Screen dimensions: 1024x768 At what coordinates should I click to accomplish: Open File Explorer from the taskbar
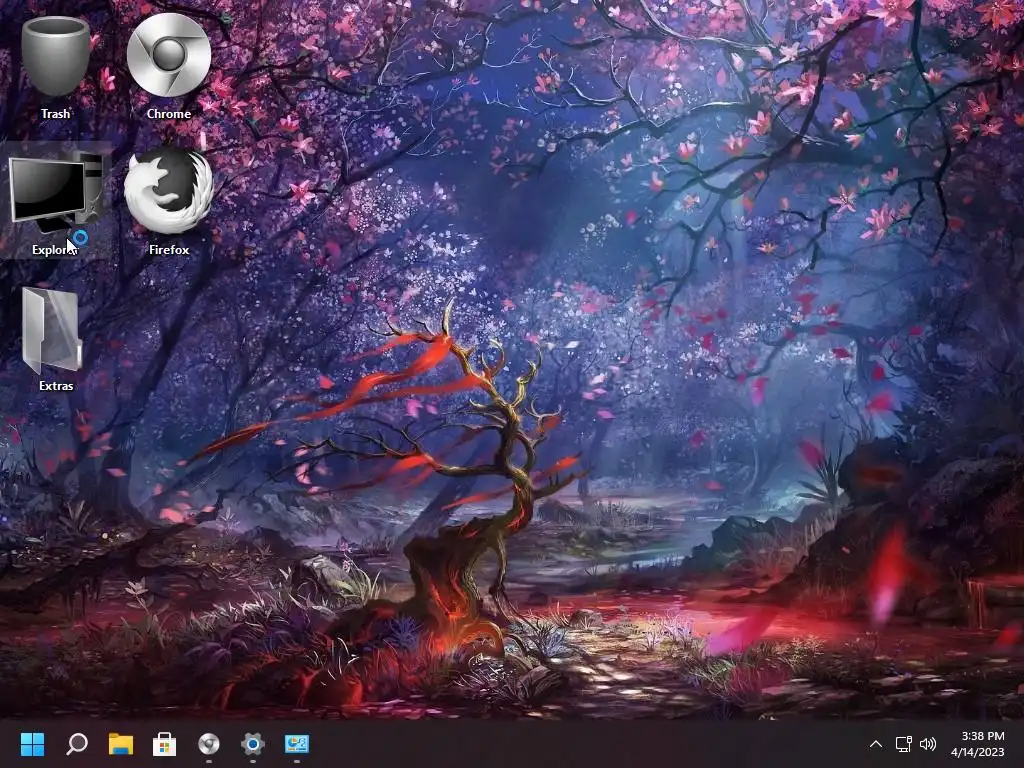point(121,743)
